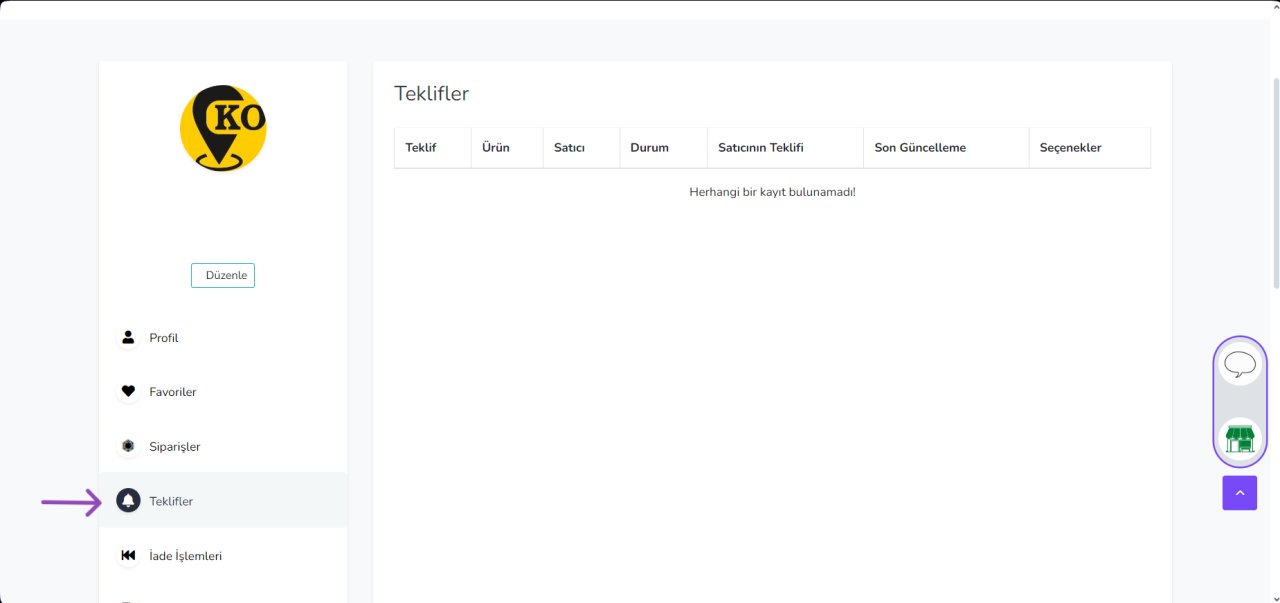Image resolution: width=1280 pixels, height=603 pixels.
Task: Click the Teklif column header
Action: 433,148
